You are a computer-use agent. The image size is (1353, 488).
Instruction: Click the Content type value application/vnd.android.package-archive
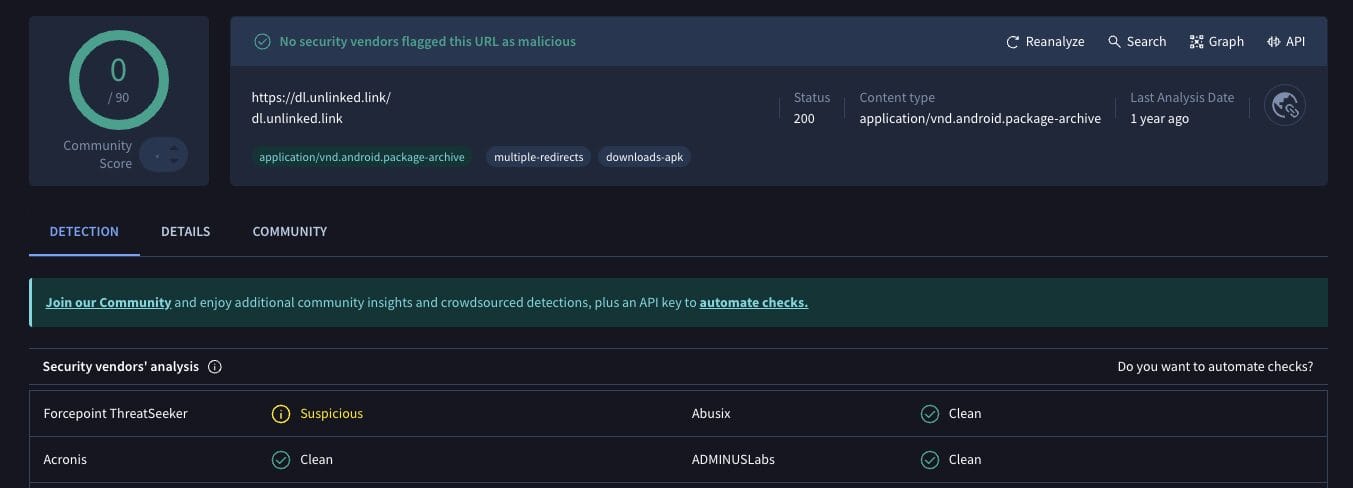[x=980, y=118]
